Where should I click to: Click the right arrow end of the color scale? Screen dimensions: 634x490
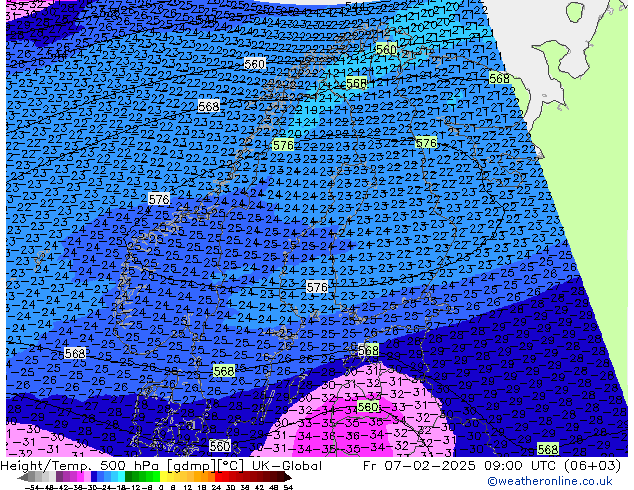pos(288,477)
